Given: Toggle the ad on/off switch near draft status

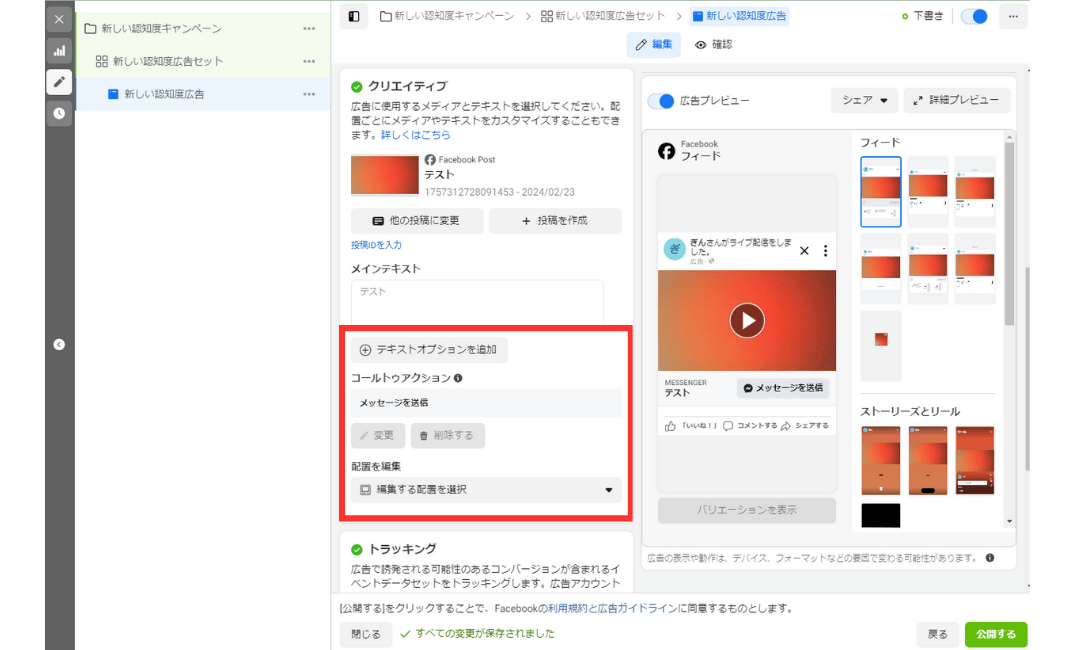Looking at the screenshot, I should pyautogui.click(x=973, y=17).
